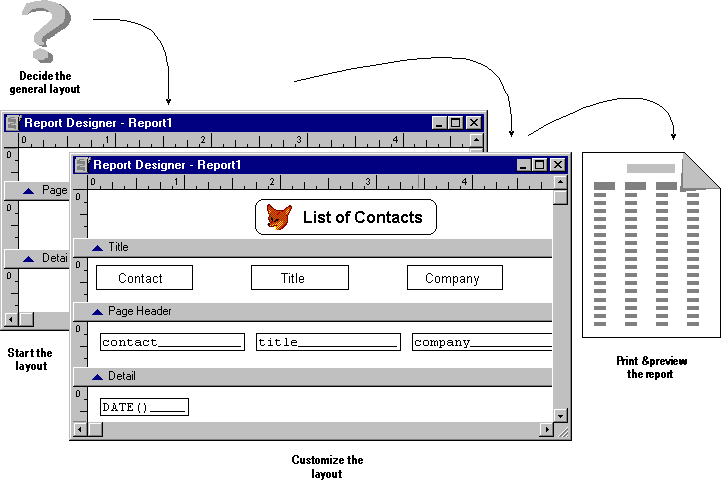Open the front Report Designer window's system menu icon
The image size is (722, 483).
pyautogui.click(x=82, y=165)
